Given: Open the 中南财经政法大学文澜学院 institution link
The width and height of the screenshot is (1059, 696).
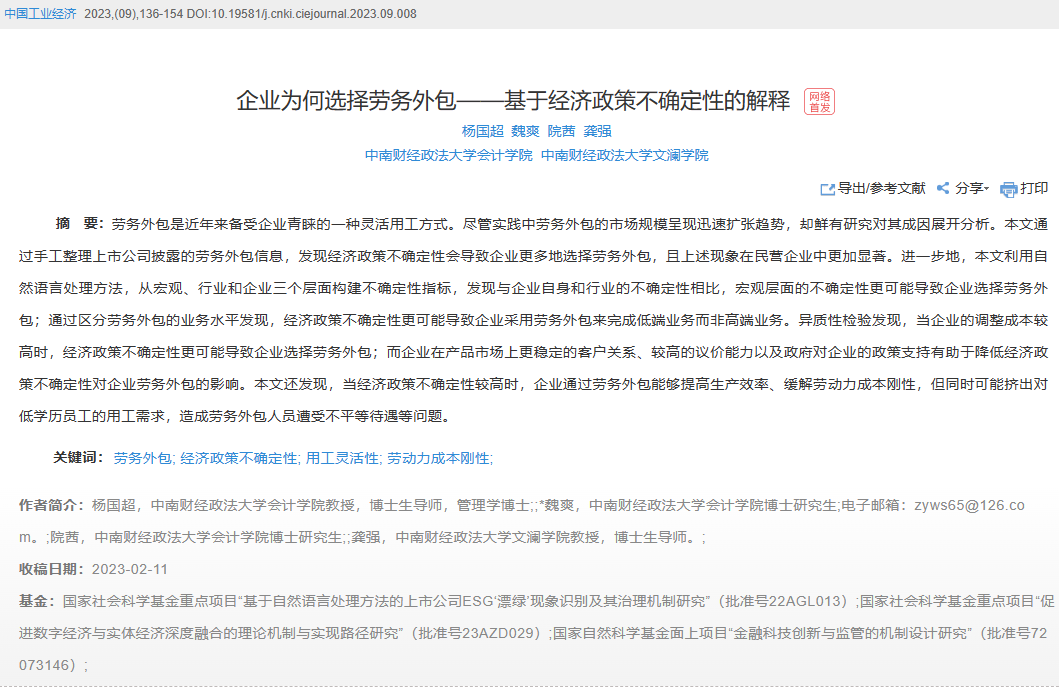Looking at the screenshot, I should pyautogui.click(x=624, y=155).
